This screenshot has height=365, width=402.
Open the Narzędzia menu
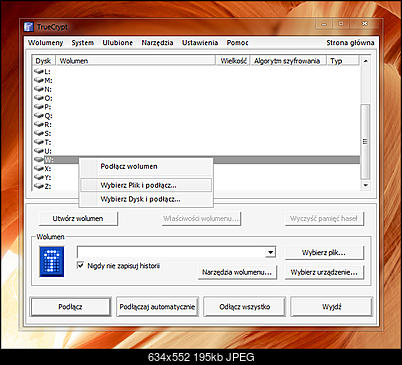click(157, 43)
